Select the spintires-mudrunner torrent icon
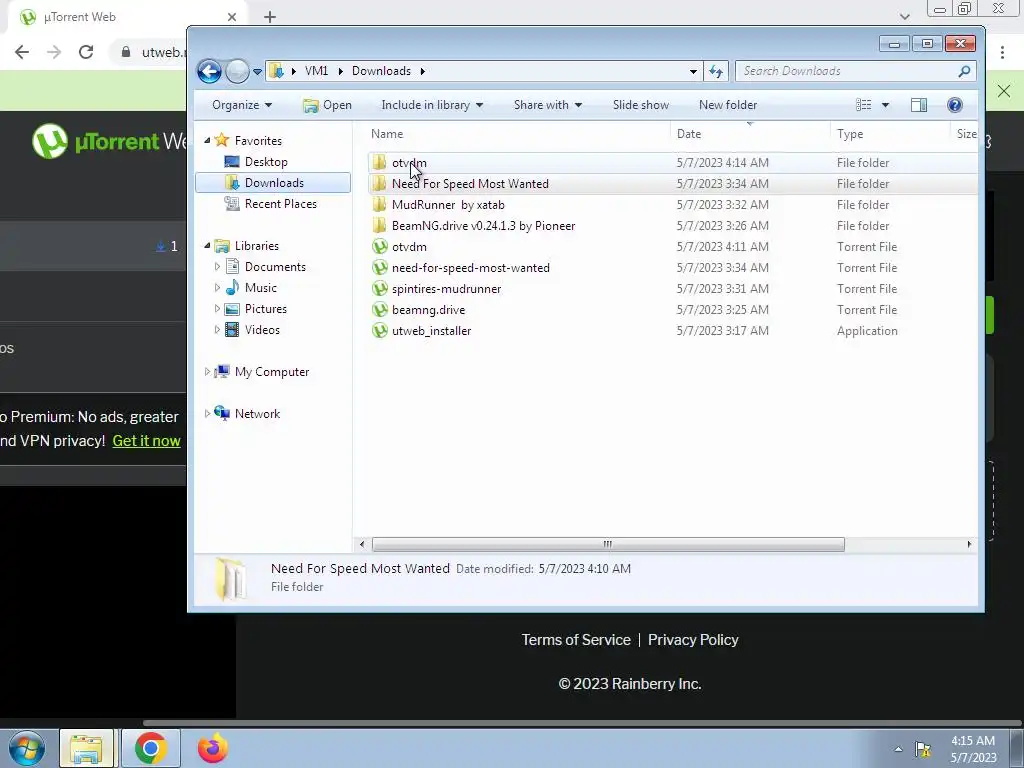1024x768 pixels. point(379,288)
